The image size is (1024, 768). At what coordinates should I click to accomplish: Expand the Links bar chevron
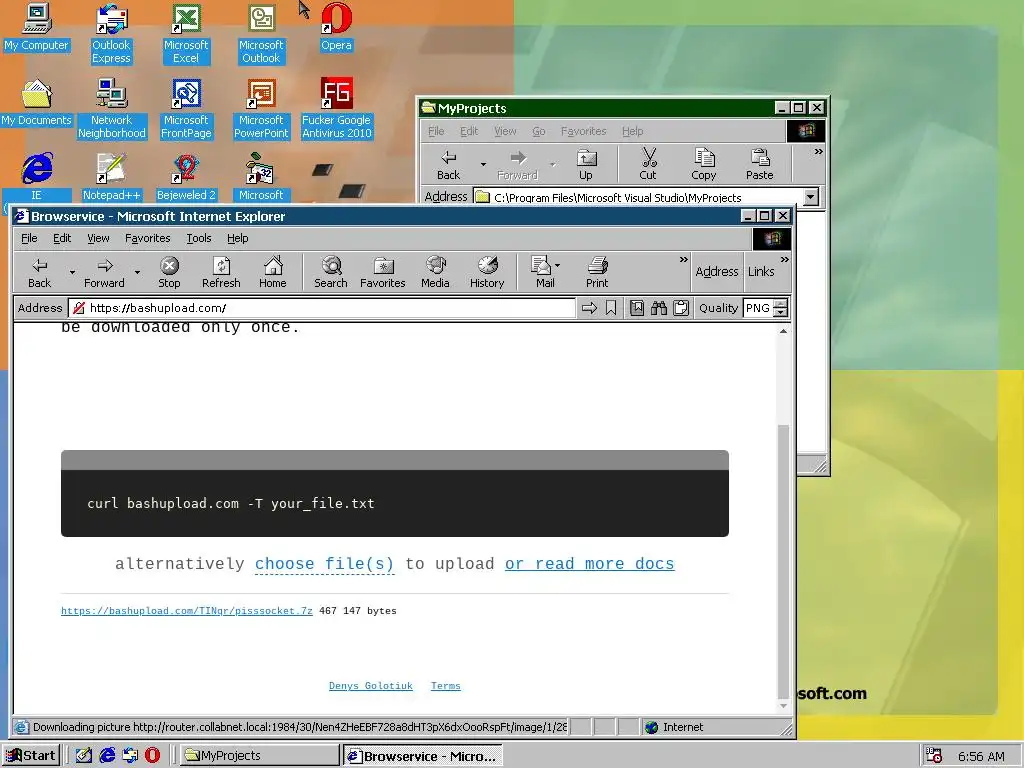[784, 260]
